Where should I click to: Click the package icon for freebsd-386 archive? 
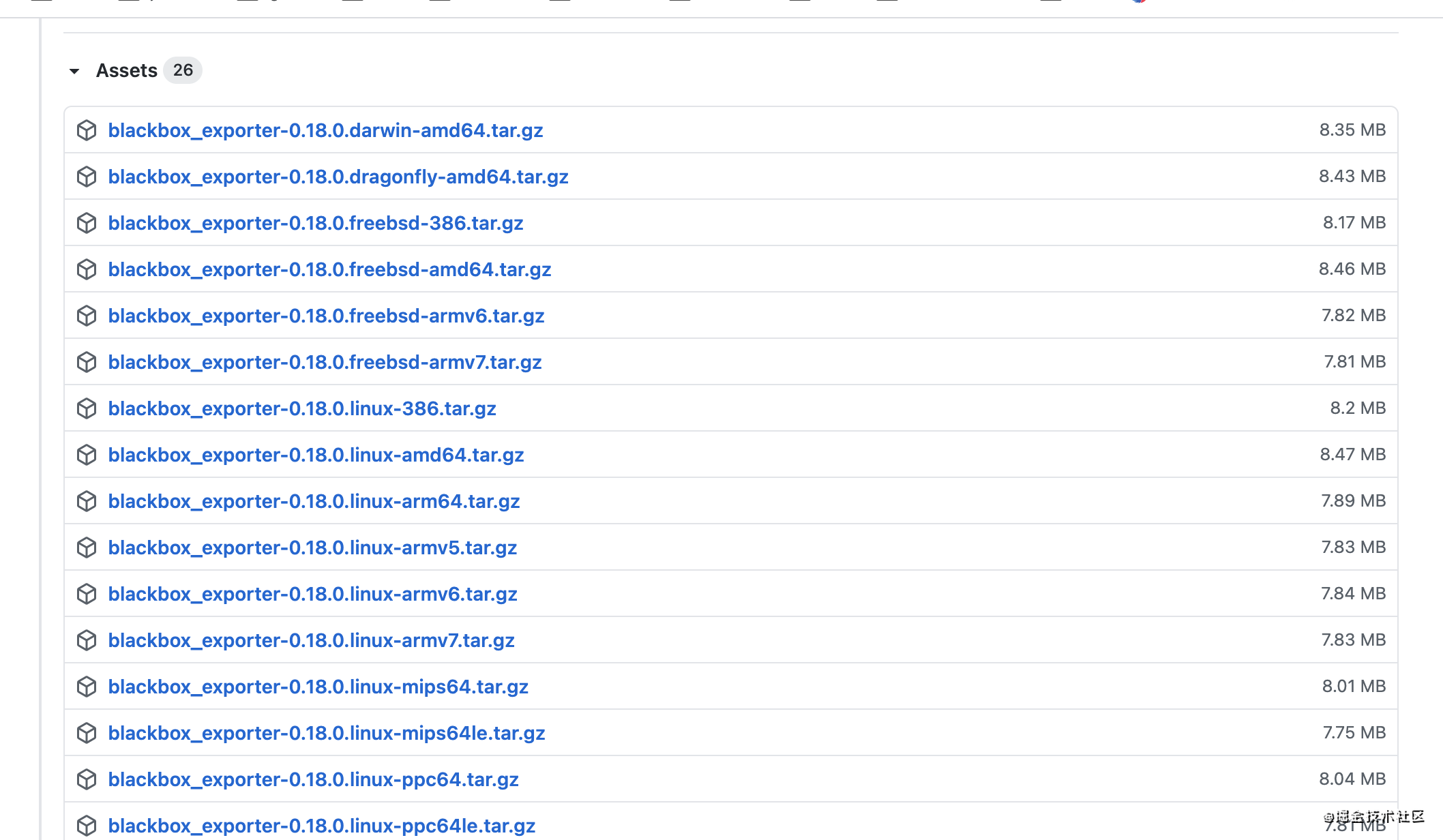pyautogui.click(x=87, y=223)
